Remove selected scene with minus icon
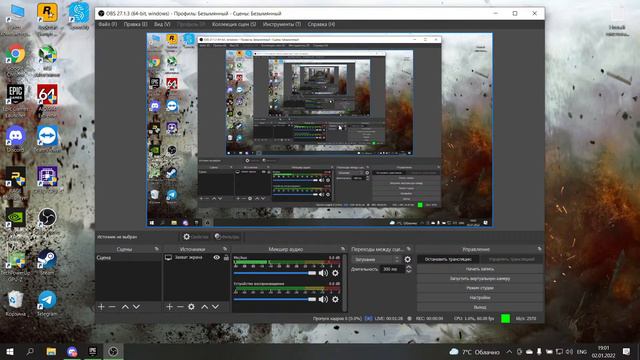640x360 pixels. [112, 307]
